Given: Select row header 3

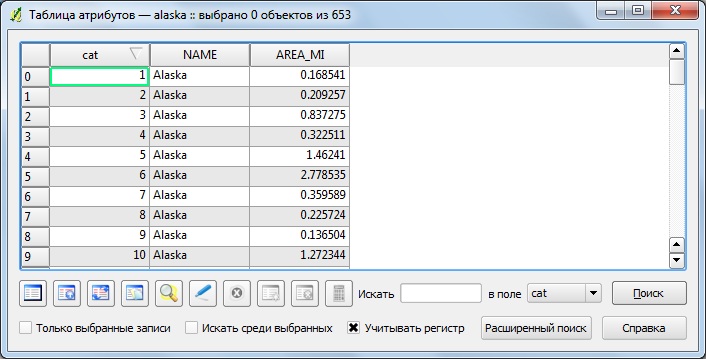Looking at the screenshot, I should click(x=35, y=136).
